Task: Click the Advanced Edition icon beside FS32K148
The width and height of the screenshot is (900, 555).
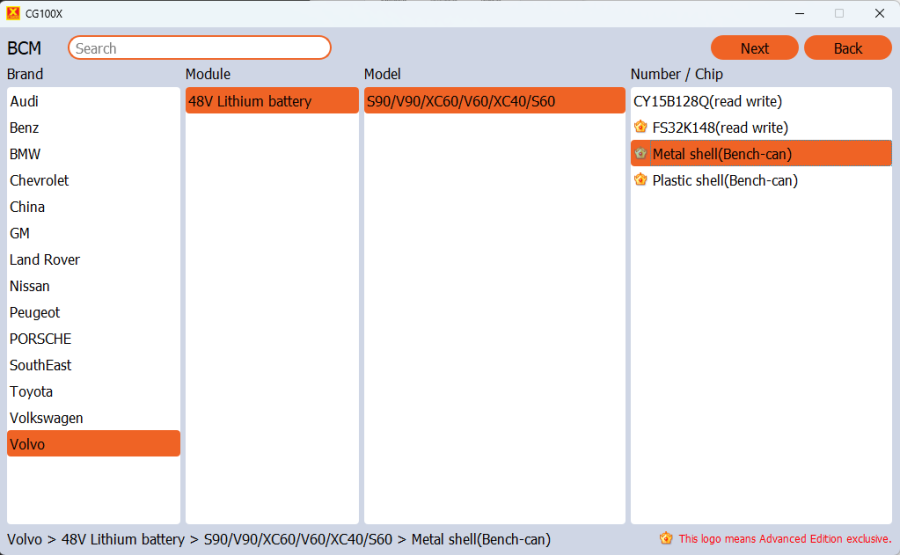Action: click(x=640, y=127)
